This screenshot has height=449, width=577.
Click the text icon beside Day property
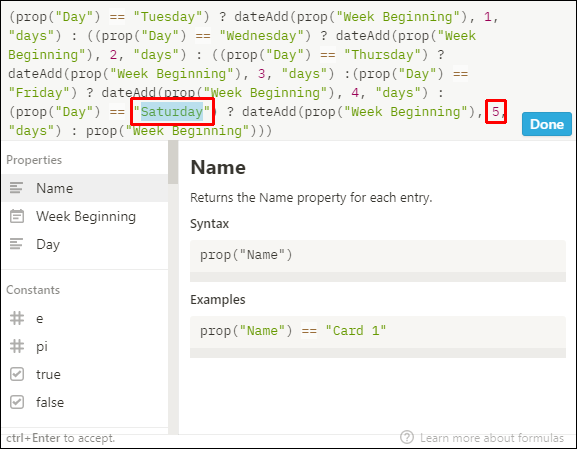[x=16, y=244]
